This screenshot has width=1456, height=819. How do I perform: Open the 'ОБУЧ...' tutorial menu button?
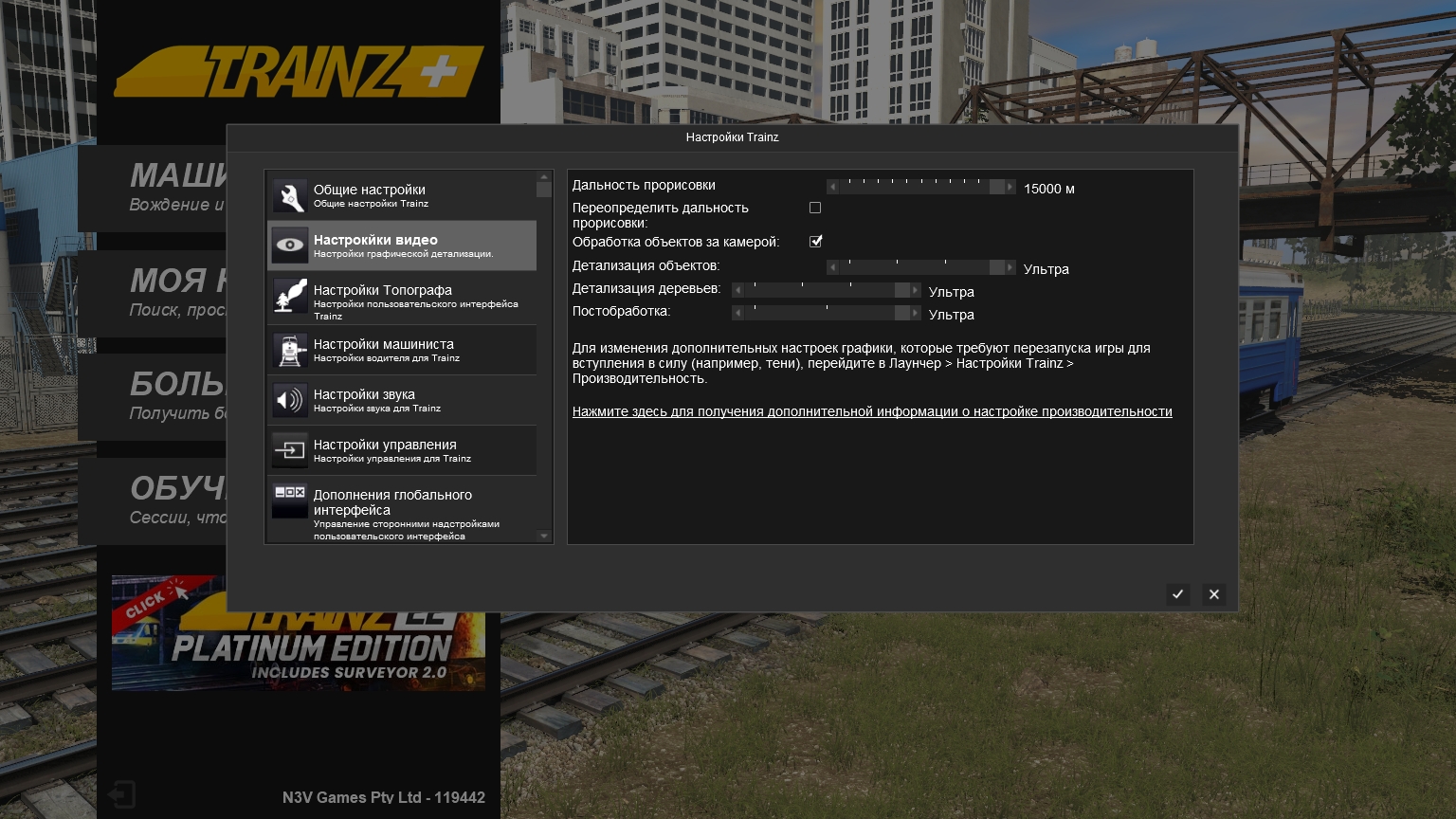[x=154, y=501]
